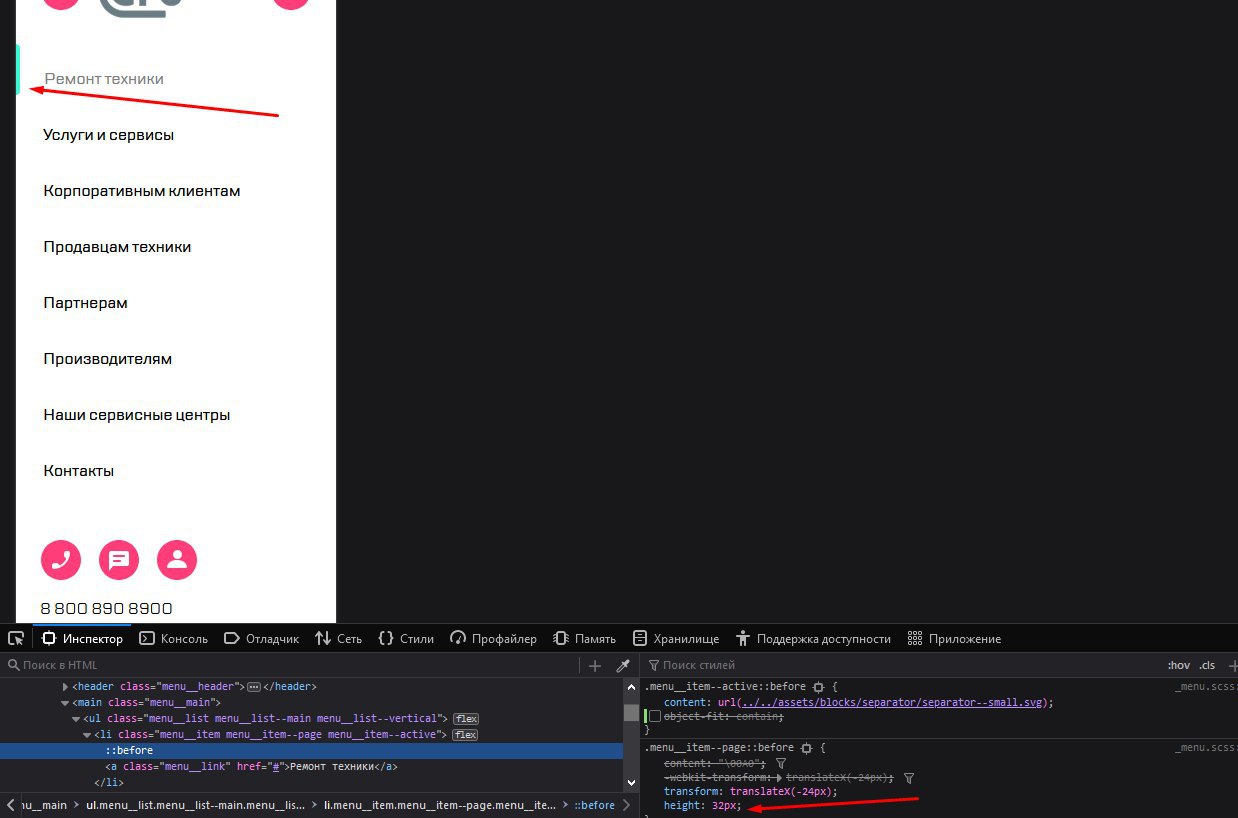1238x818 pixels.
Task: Open the Хранилище tab
Action: (675, 638)
